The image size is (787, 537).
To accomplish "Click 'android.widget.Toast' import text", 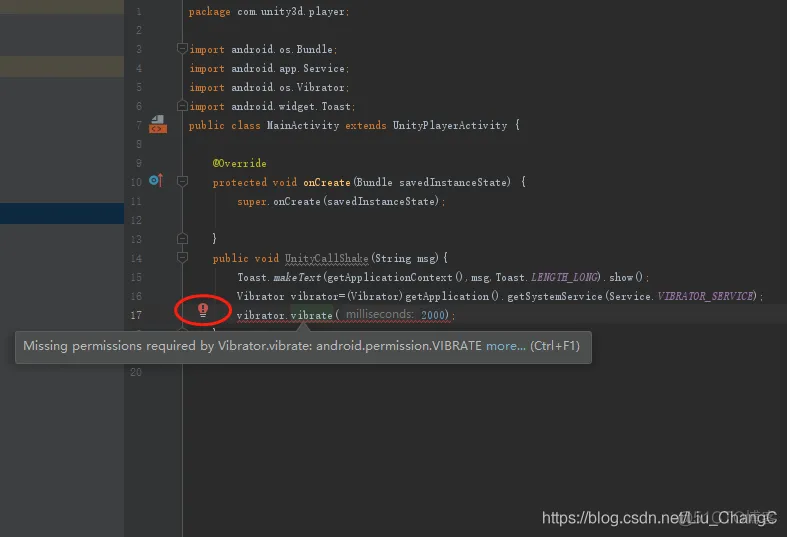I will coord(291,106).
